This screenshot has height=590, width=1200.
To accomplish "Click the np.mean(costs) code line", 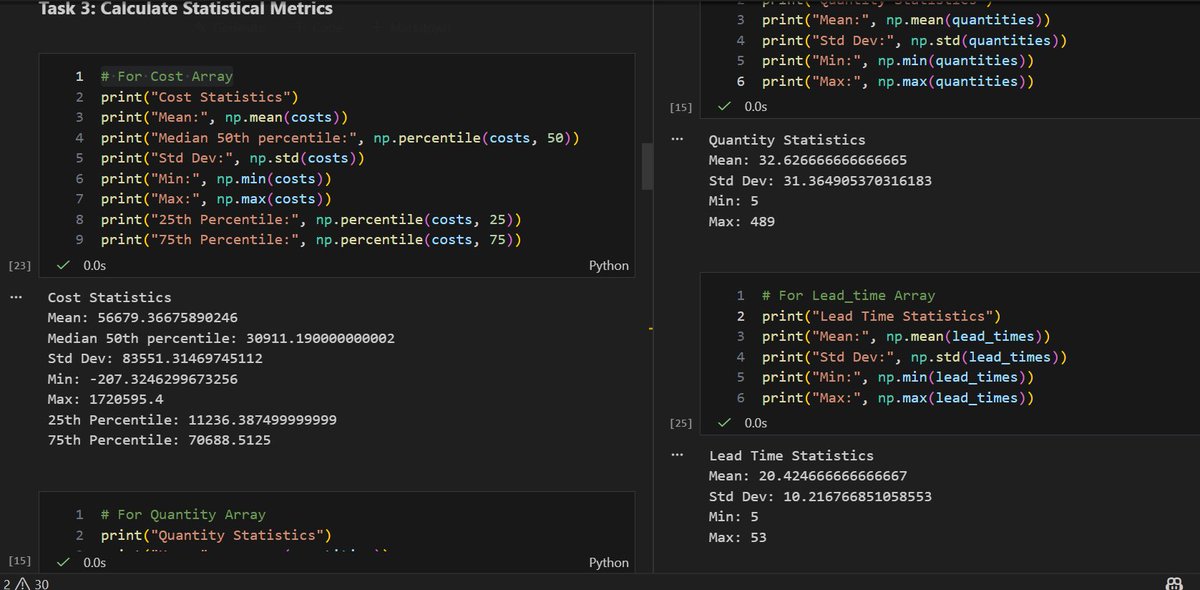I will tap(224, 117).
